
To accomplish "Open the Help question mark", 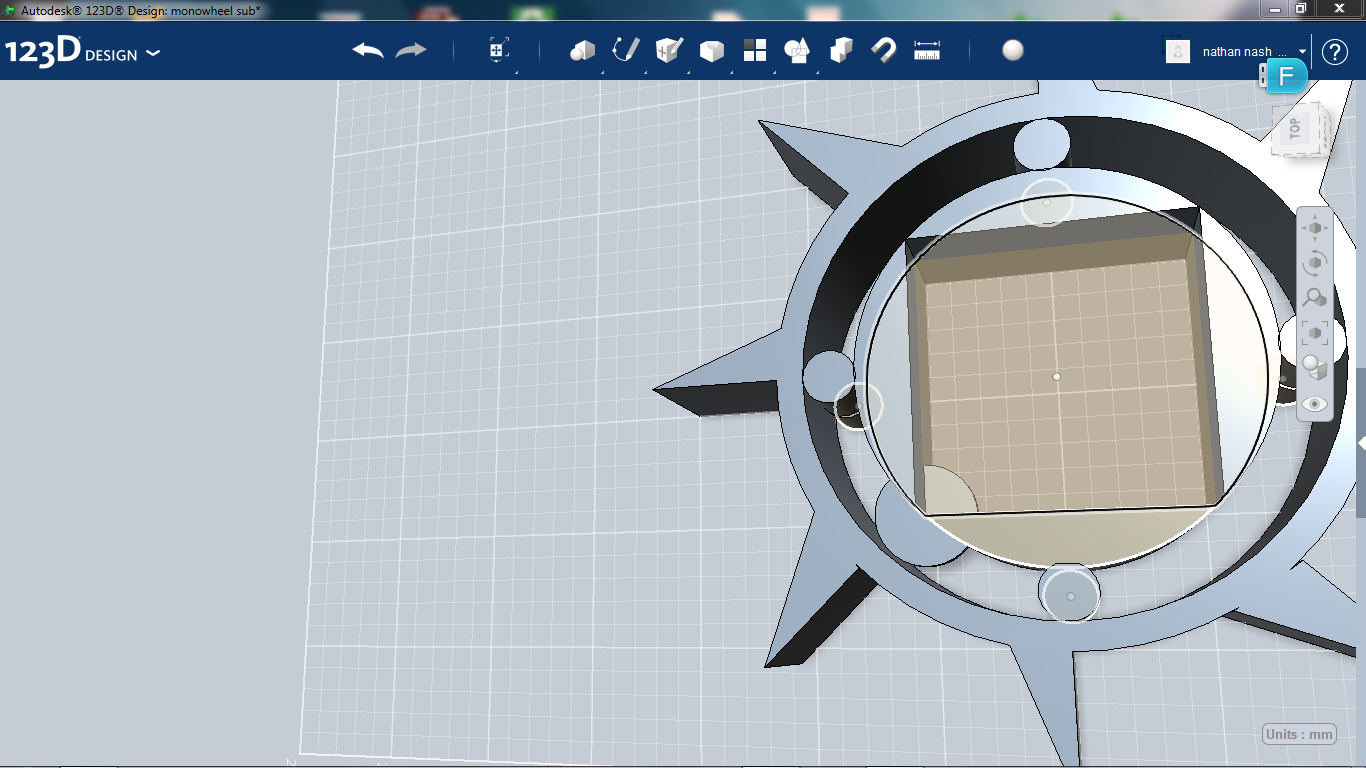I will pos(1335,52).
